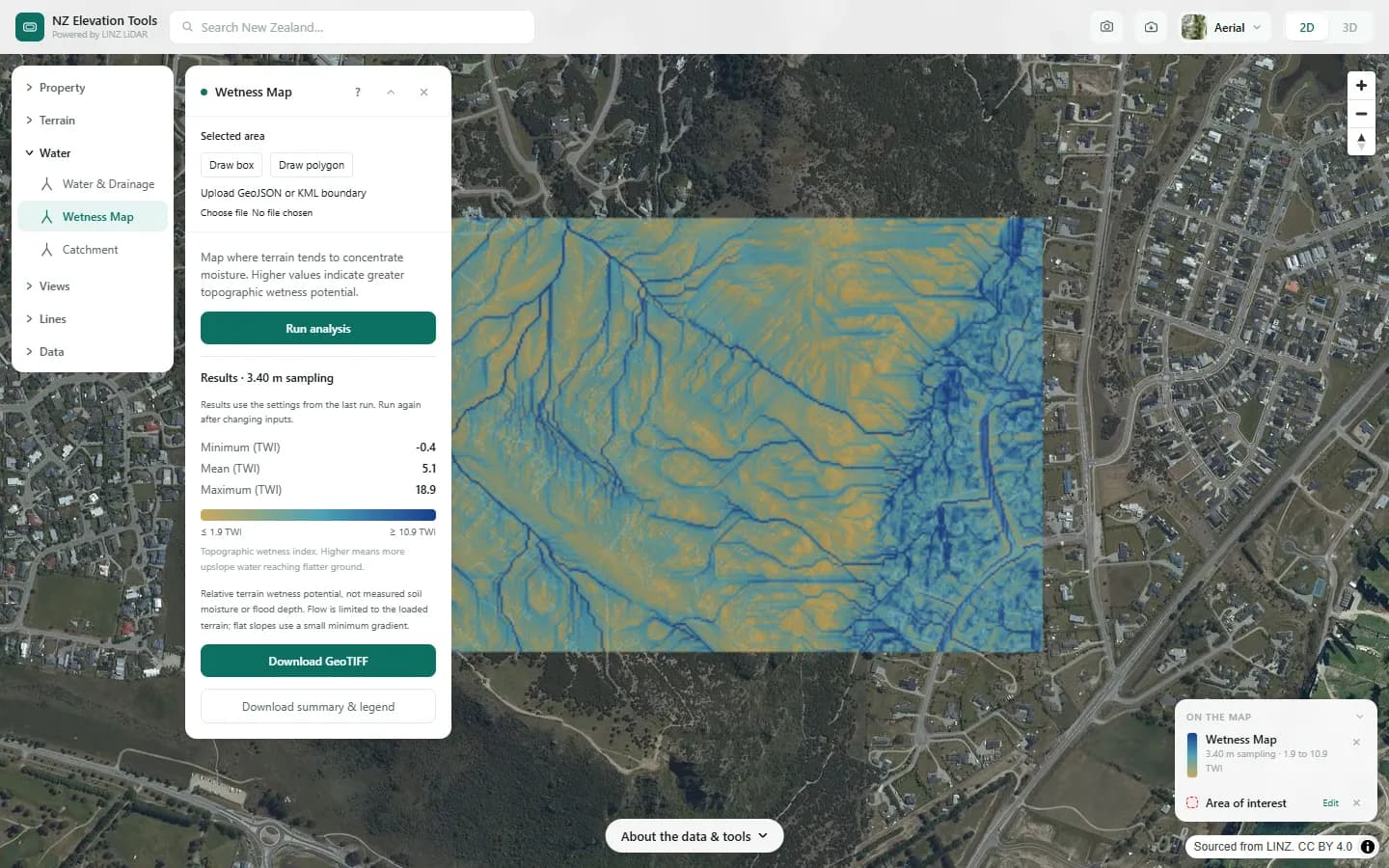This screenshot has width=1389, height=868.
Task: Click the Wetness Map tool icon in sidebar
Action: (46, 217)
